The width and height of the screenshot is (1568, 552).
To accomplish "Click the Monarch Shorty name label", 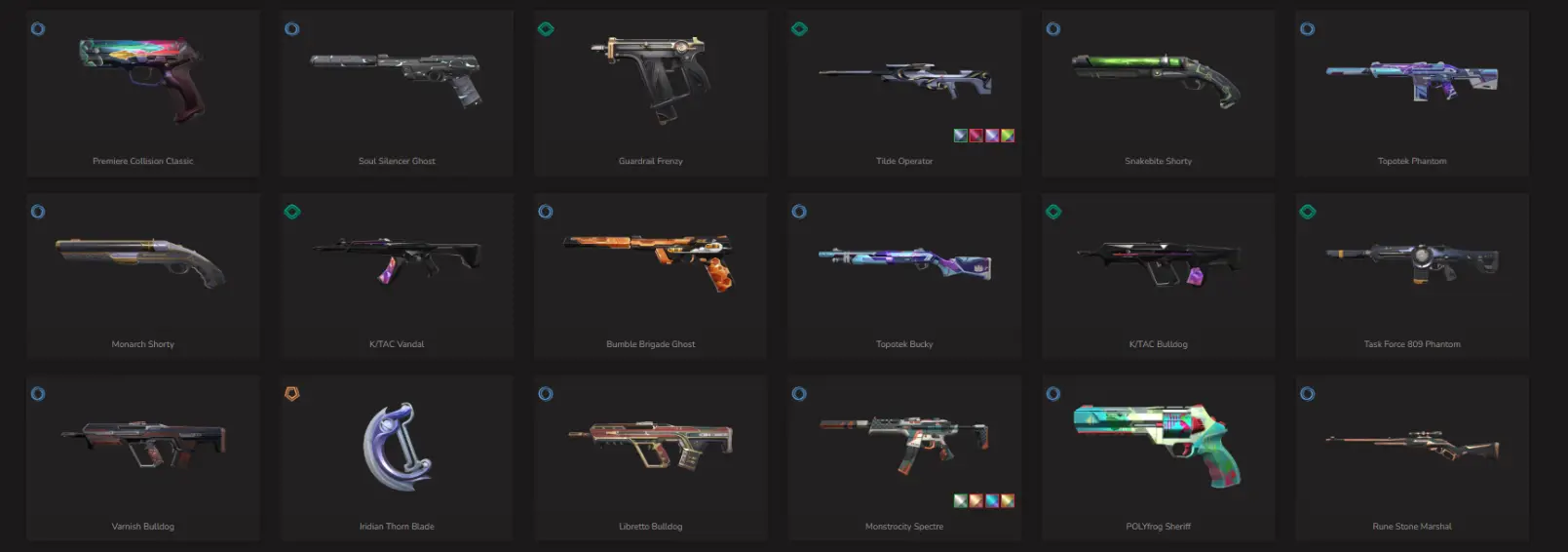I will [143, 344].
